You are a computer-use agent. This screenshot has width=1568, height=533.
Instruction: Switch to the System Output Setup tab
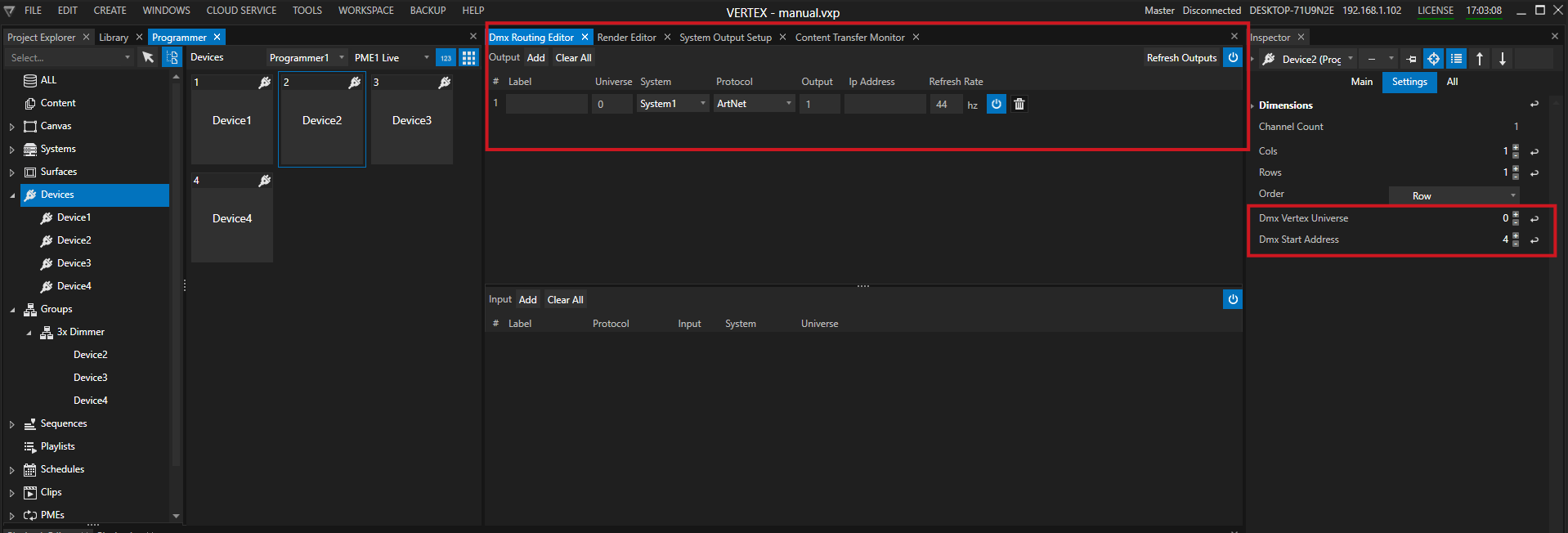tap(725, 38)
